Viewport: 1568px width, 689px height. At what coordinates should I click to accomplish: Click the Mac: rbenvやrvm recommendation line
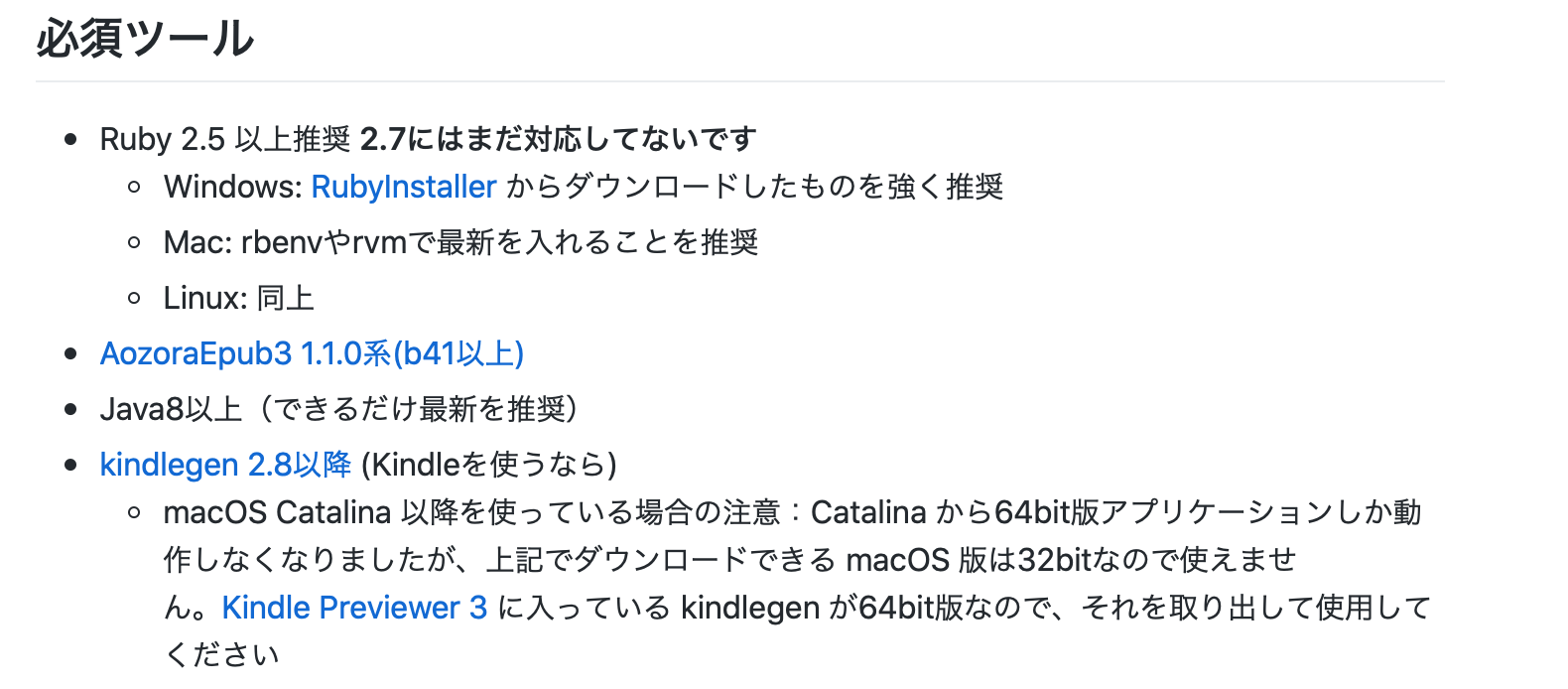click(460, 242)
